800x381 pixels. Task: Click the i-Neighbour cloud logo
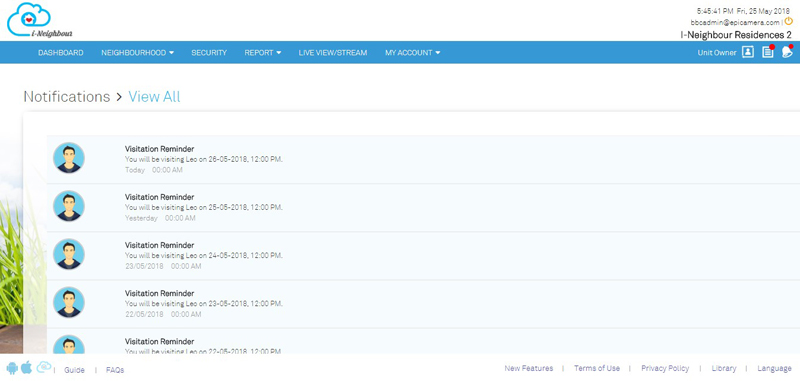click(40, 20)
